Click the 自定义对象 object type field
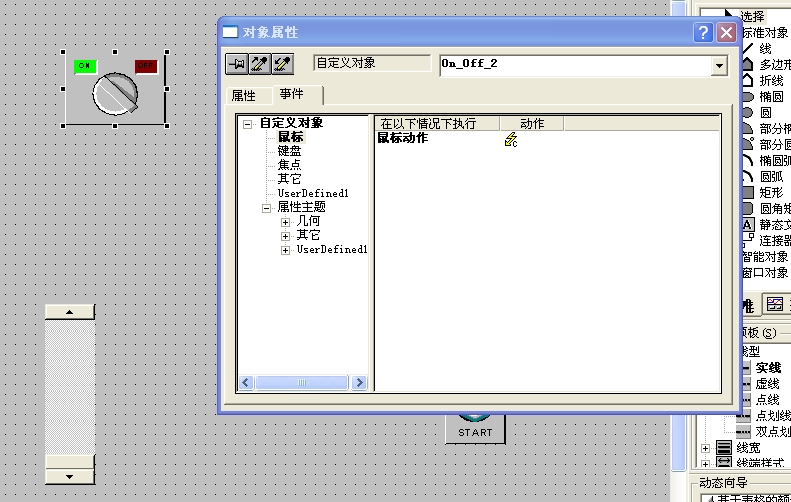Viewport: 791px width, 502px height. pyautogui.click(x=372, y=63)
